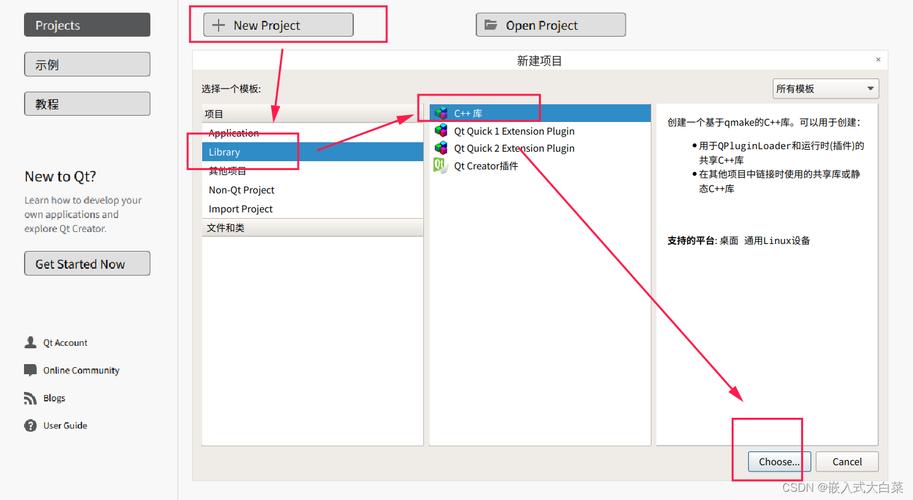Click the Blogs RSS feed icon

30,398
